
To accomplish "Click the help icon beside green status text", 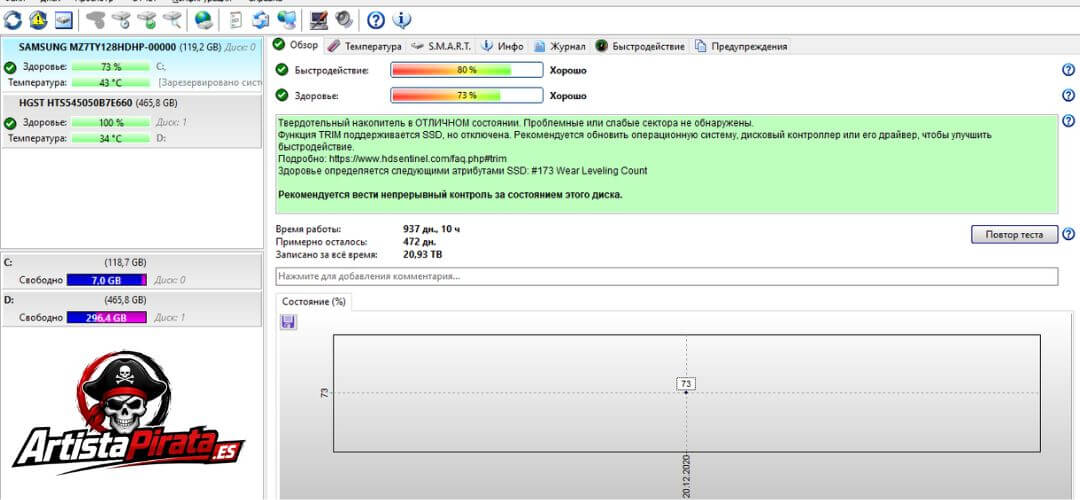I will [x=1068, y=121].
